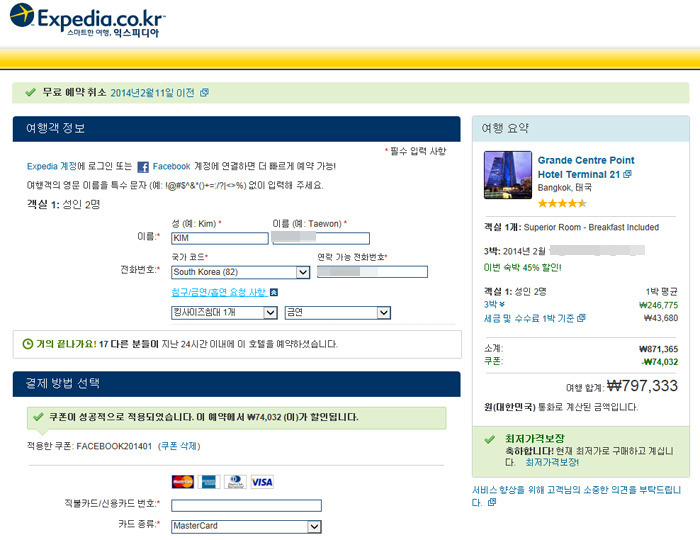This screenshot has height=540, width=700.
Task: Click the 2014년2월11일 이전 cancellation link
Action: coord(152,93)
